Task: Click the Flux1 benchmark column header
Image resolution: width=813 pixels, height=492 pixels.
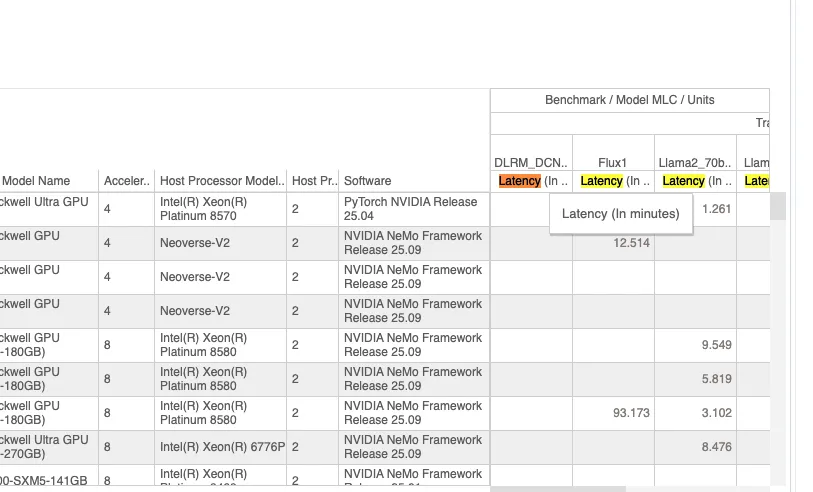Action: [x=613, y=162]
